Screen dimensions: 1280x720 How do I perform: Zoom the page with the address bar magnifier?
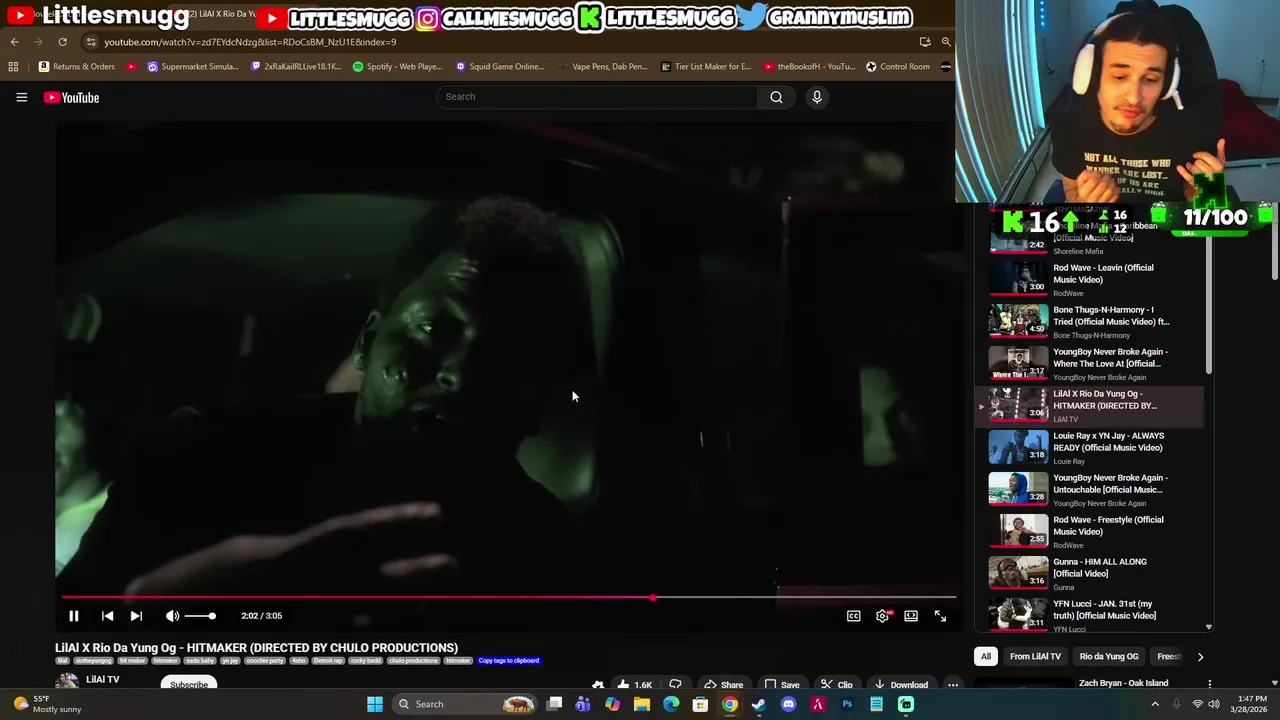click(x=946, y=42)
